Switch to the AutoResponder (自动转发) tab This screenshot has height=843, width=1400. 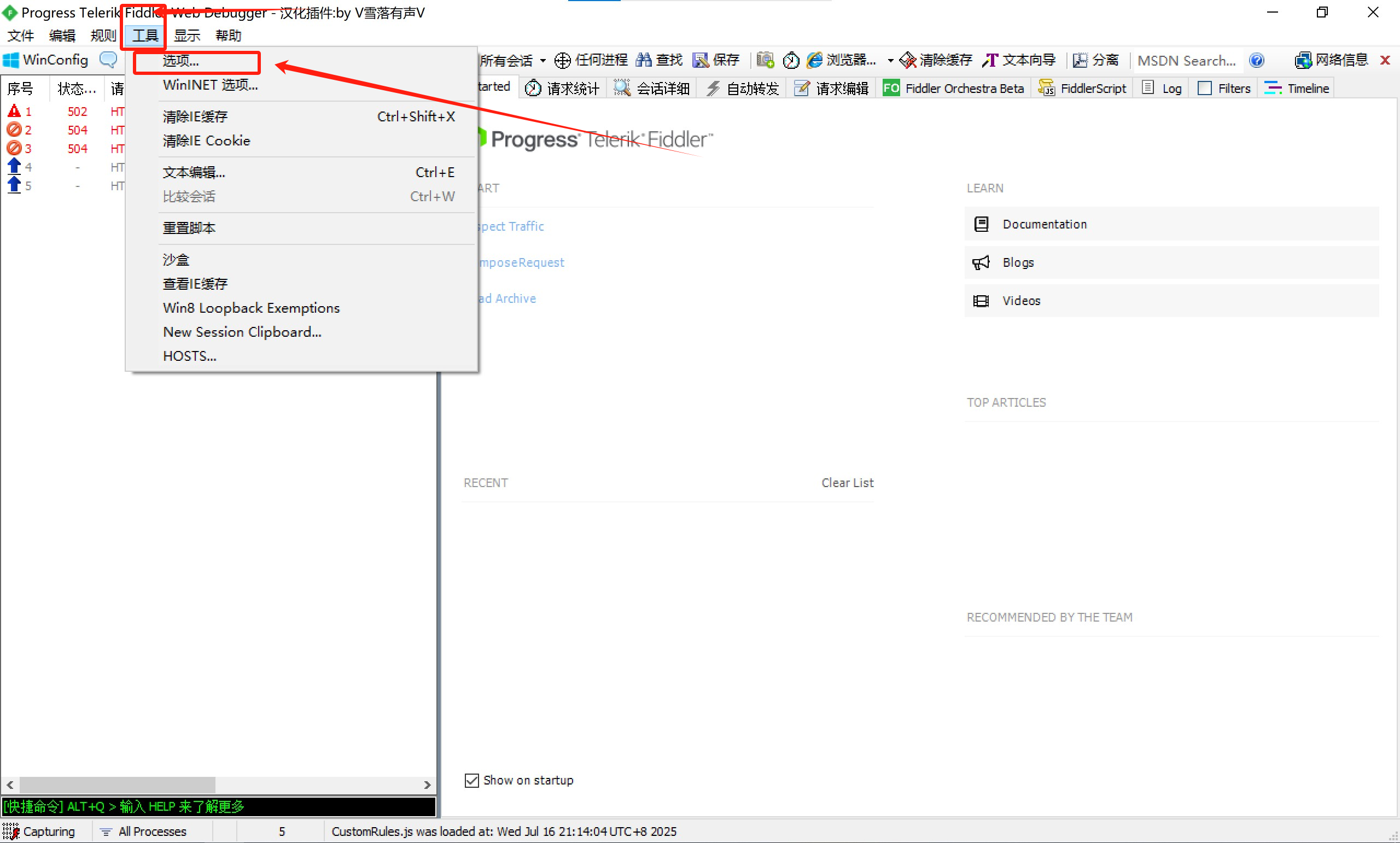pos(742,89)
